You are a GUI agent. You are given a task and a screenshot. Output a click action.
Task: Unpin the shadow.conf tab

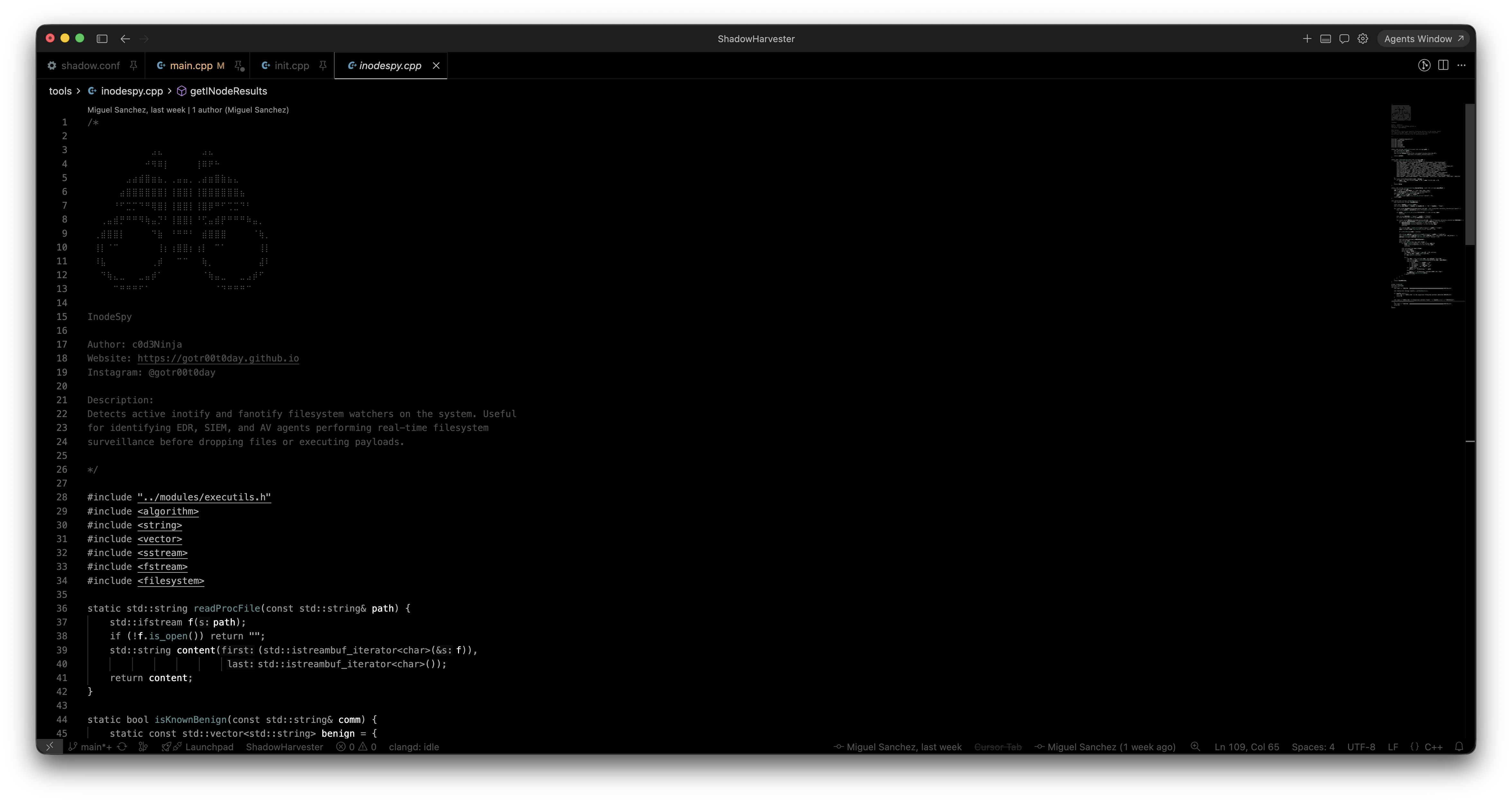tap(134, 66)
